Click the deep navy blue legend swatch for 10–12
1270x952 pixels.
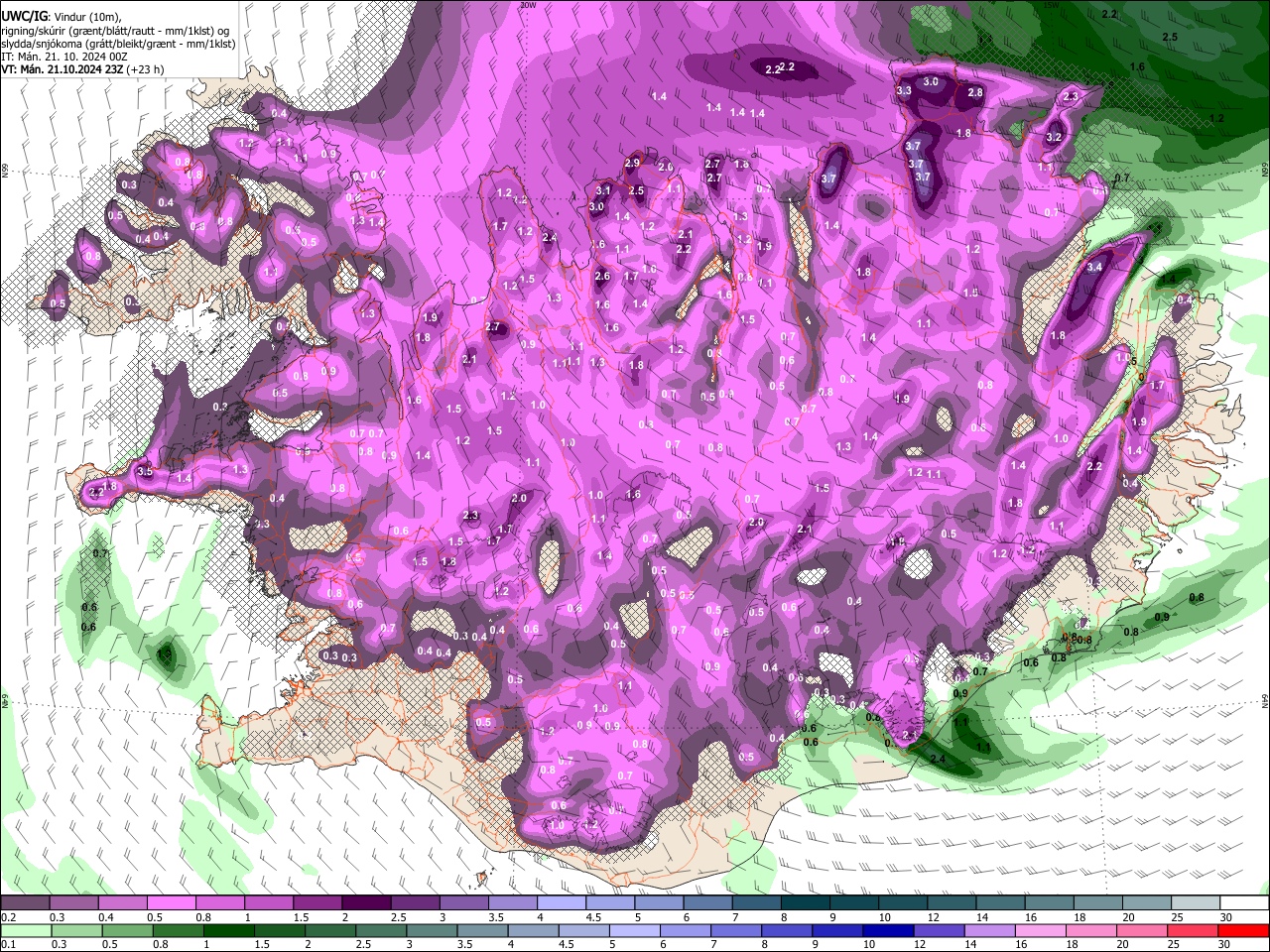pos(887,930)
